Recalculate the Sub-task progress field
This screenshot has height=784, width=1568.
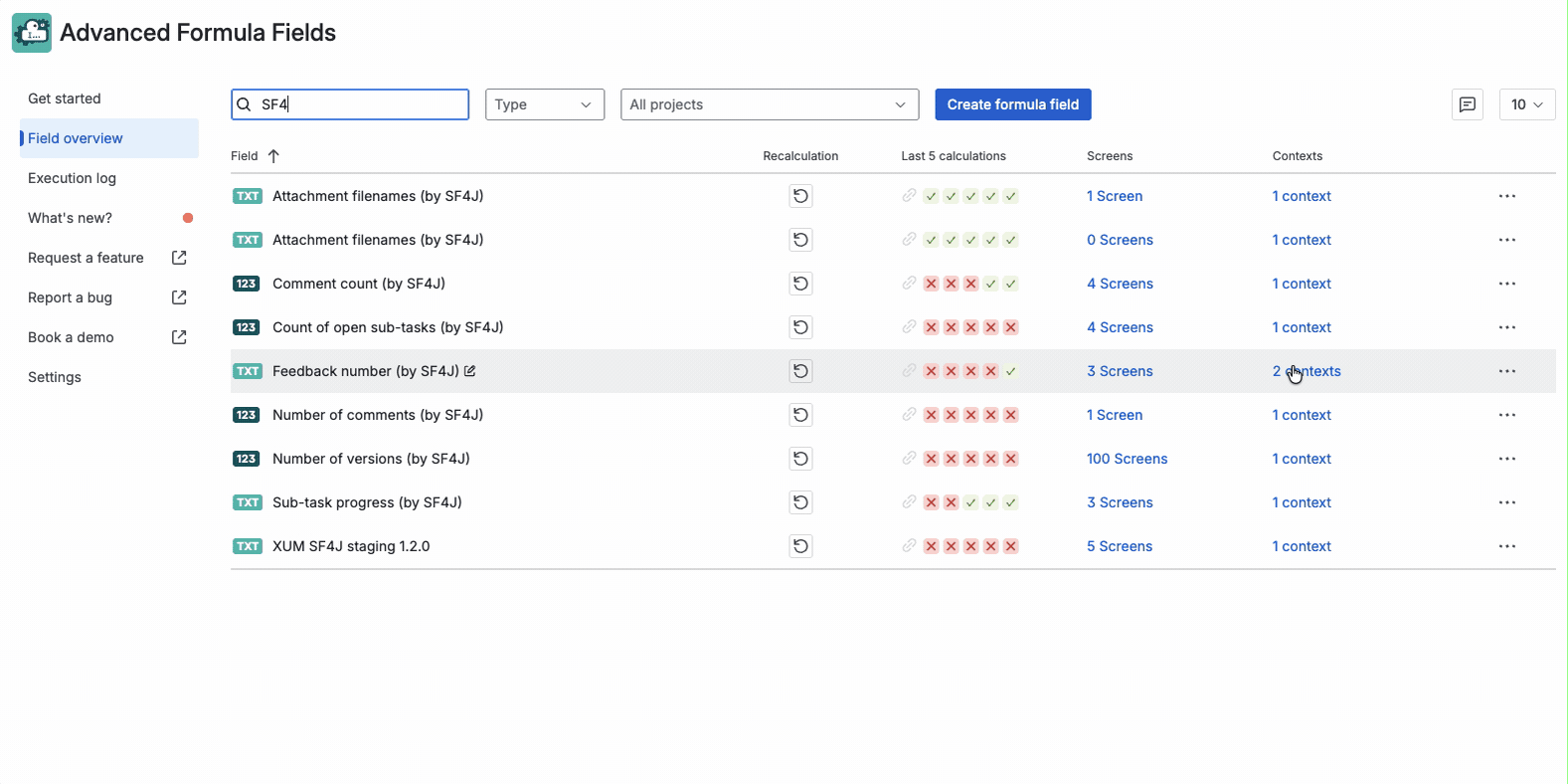(x=800, y=502)
